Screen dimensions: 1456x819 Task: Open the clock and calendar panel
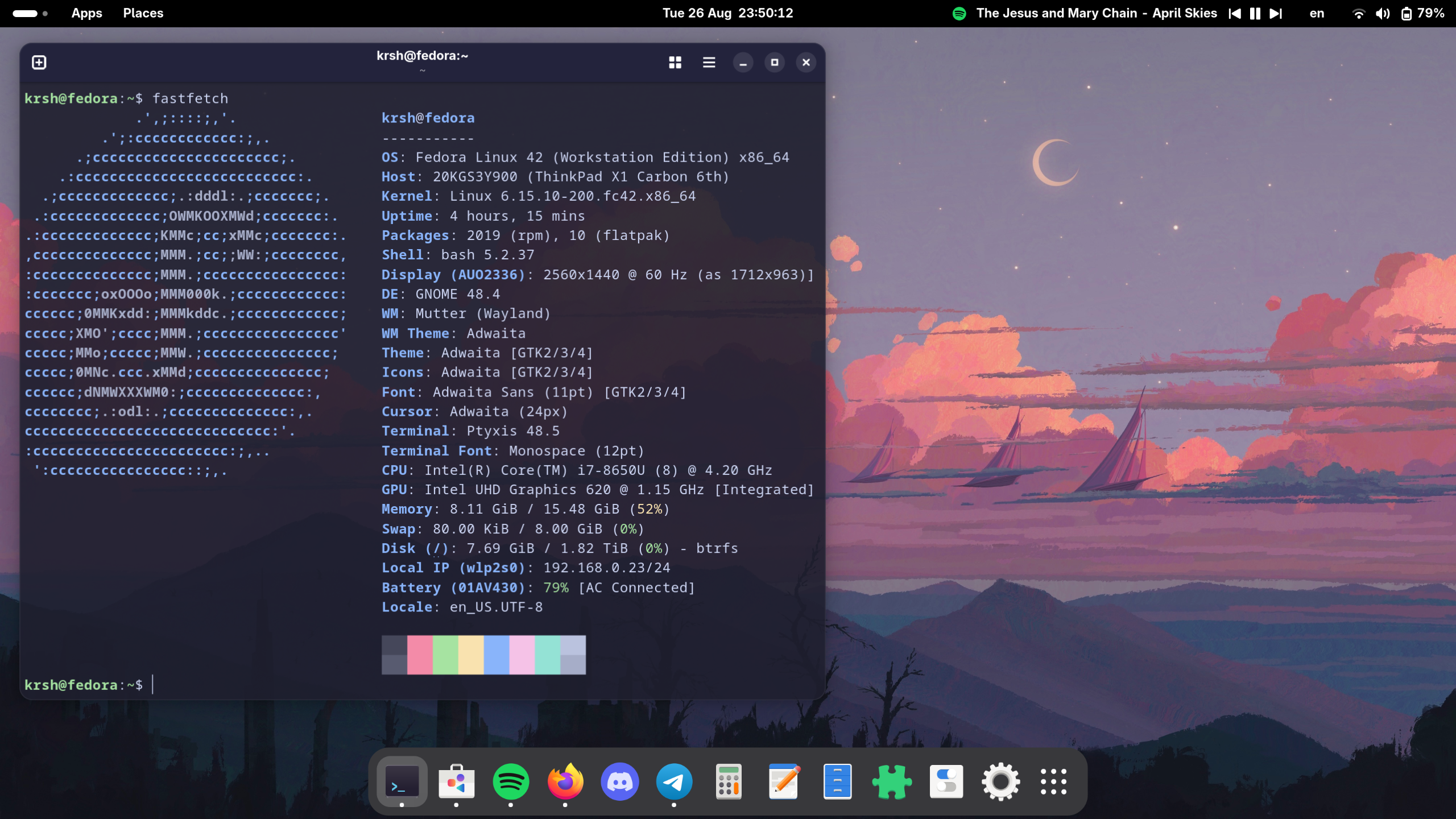(727, 13)
